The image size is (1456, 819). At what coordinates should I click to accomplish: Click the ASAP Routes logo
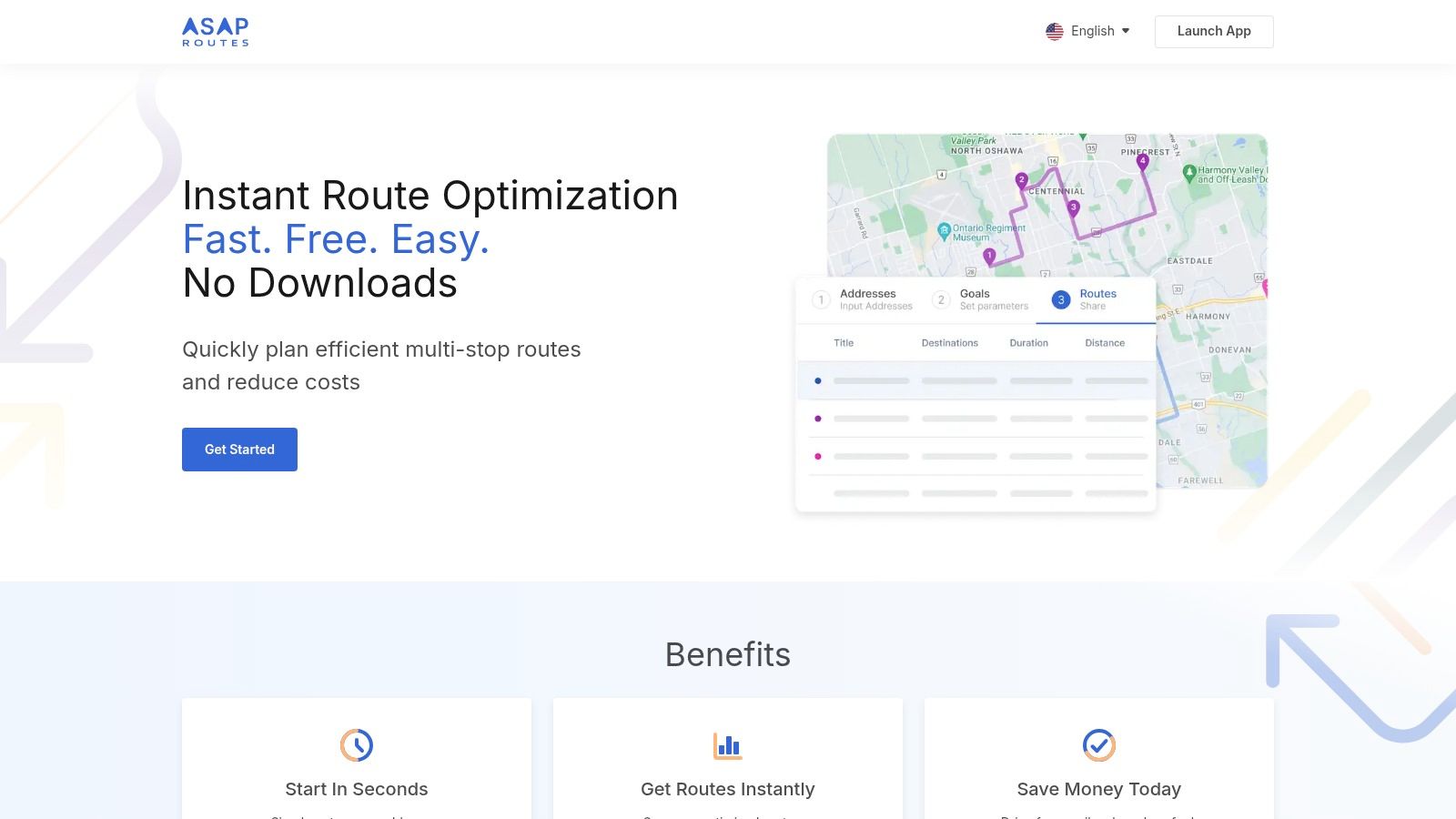[214, 31]
